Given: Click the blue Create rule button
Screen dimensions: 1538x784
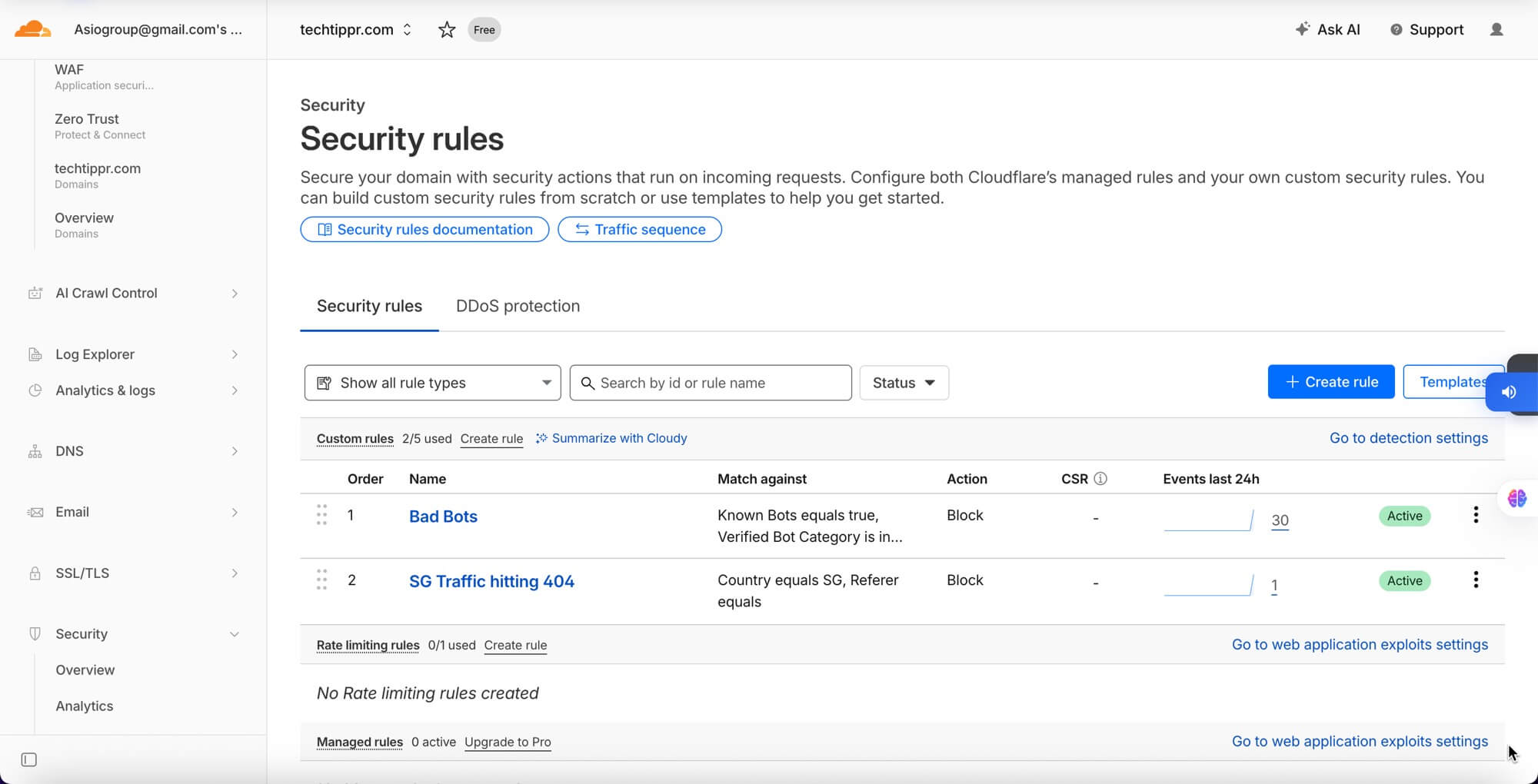Looking at the screenshot, I should tap(1331, 382).
